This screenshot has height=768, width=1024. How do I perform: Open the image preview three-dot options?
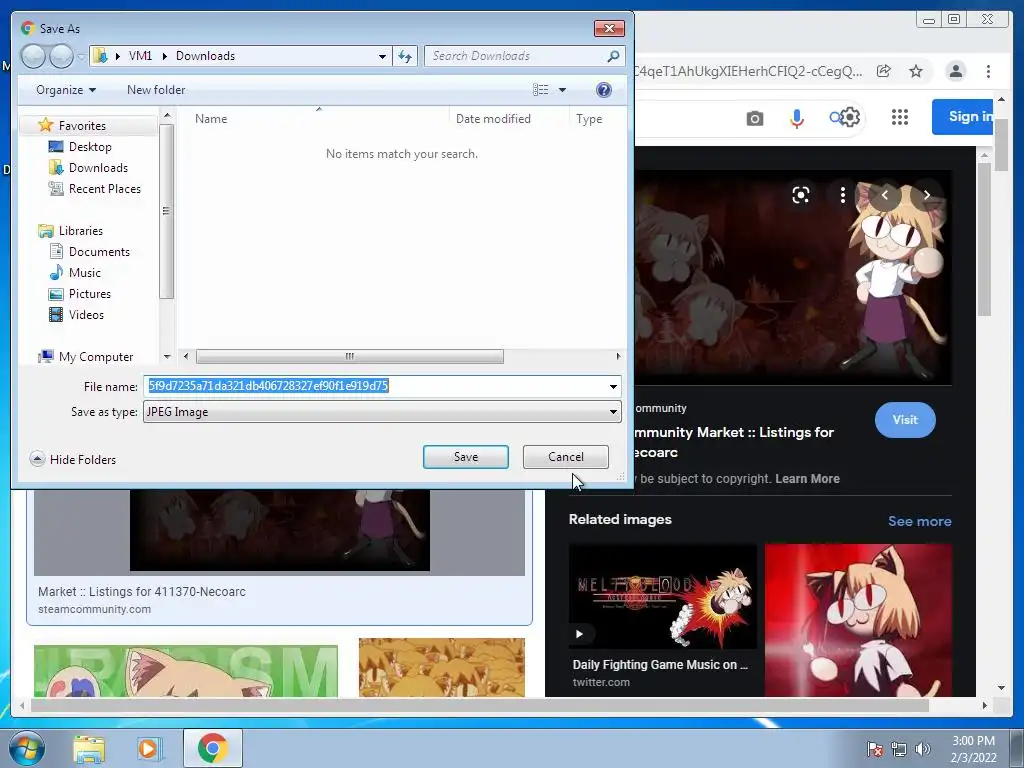pyautogui.click(x=842, y=195)
